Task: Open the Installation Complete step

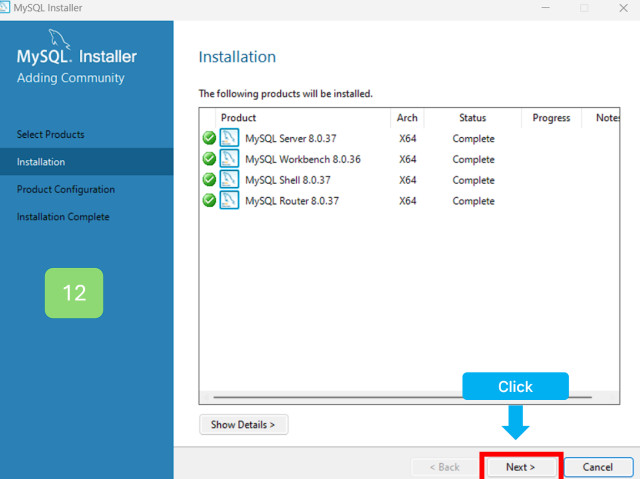Action: [x=63, y=217]
